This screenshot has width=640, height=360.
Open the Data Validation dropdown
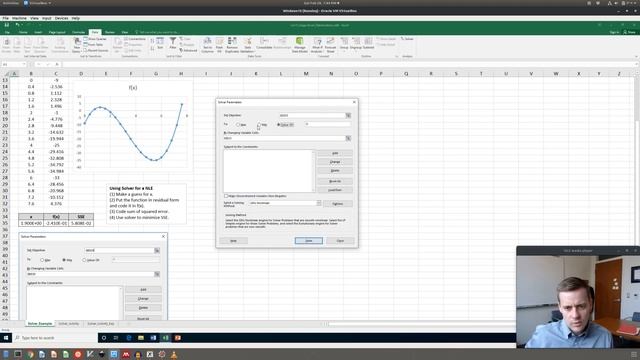247,44
